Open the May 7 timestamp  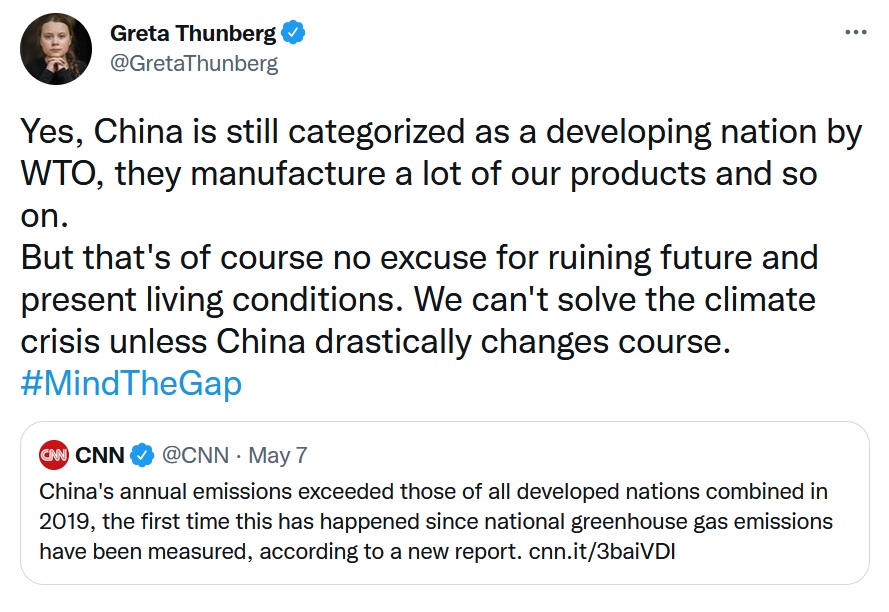point(278,455)
